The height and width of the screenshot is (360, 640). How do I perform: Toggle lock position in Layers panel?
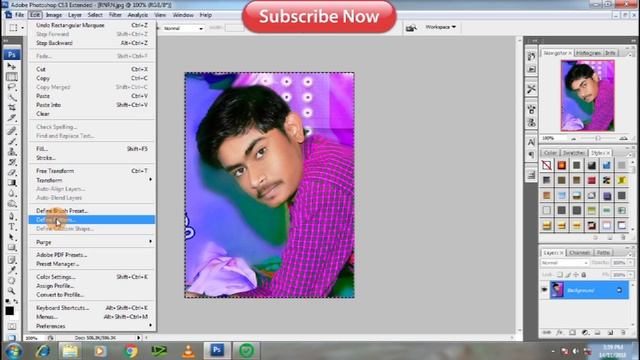[576, 275]
